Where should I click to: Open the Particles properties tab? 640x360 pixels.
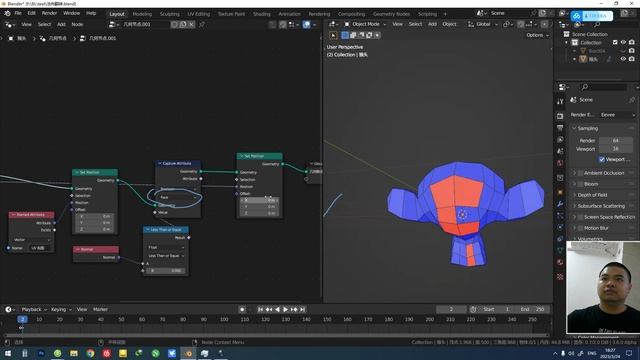coord(560,216)
